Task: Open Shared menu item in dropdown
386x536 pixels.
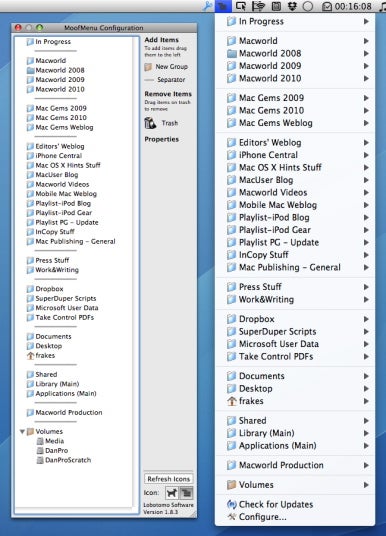Action: point(295,420)
